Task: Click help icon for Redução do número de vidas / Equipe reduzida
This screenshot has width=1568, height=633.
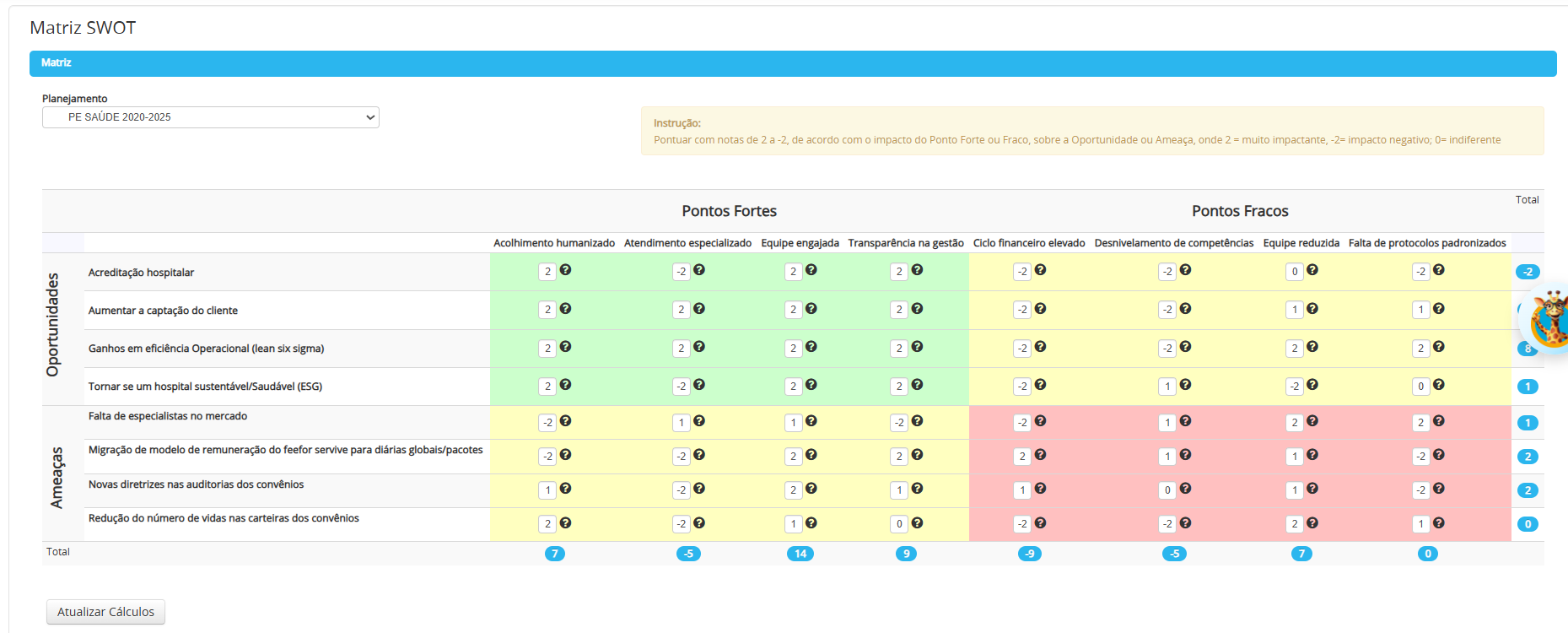Action: point(1312,523)
